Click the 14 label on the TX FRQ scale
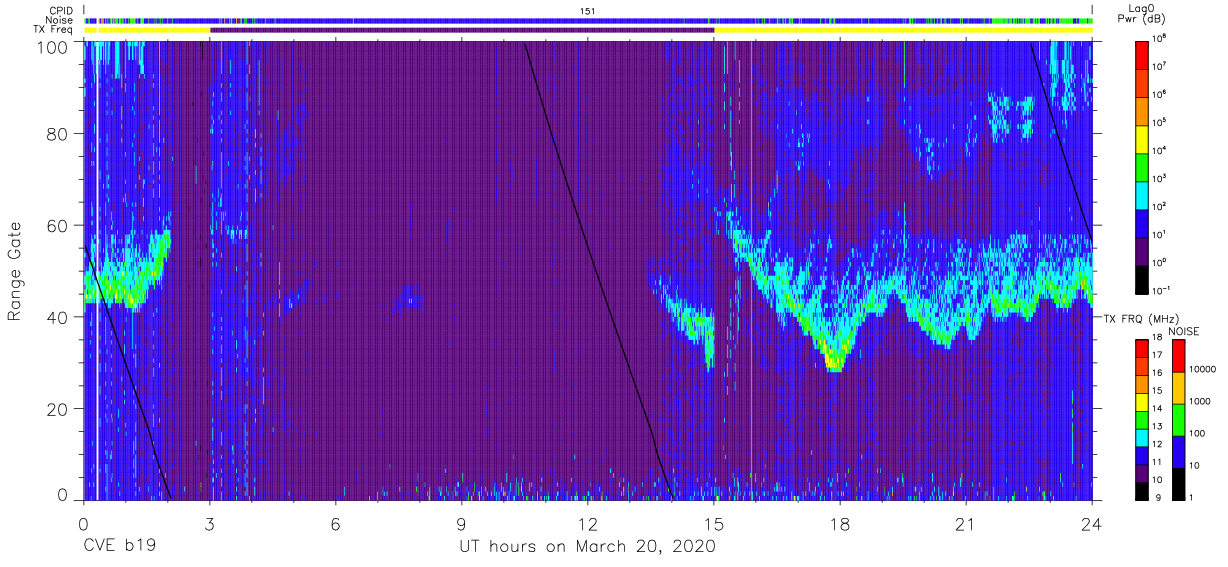Screen dimensions: 1228x567 [x=1156, y=408]
